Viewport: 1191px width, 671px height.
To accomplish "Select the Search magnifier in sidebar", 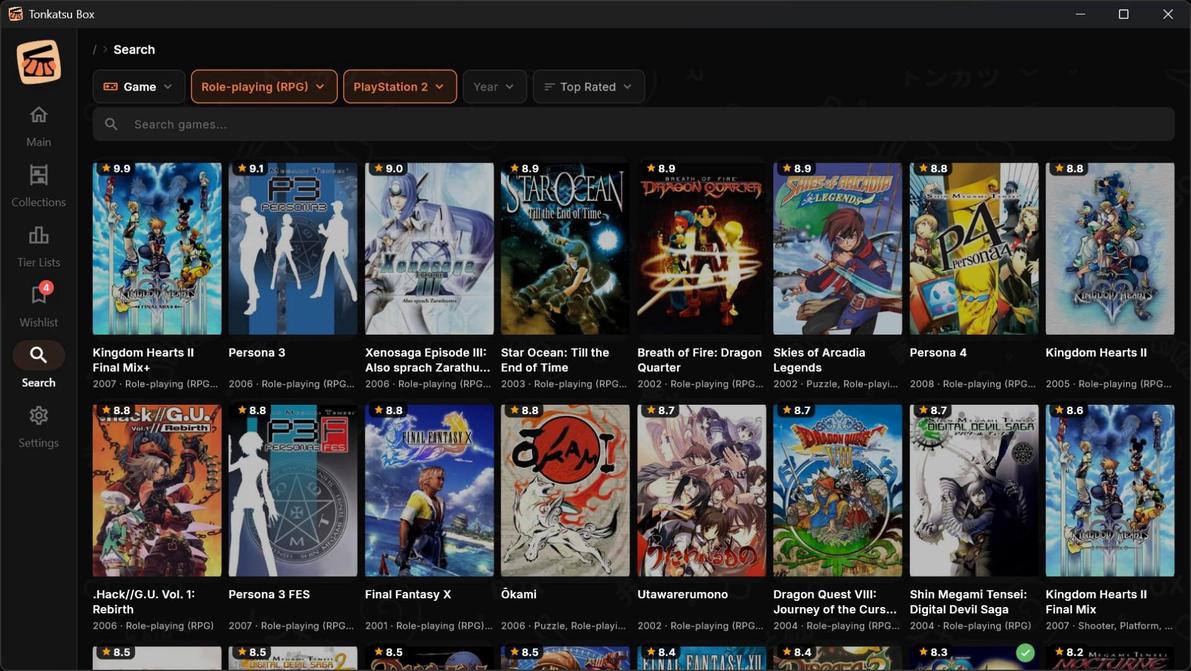I will [38, 355].
